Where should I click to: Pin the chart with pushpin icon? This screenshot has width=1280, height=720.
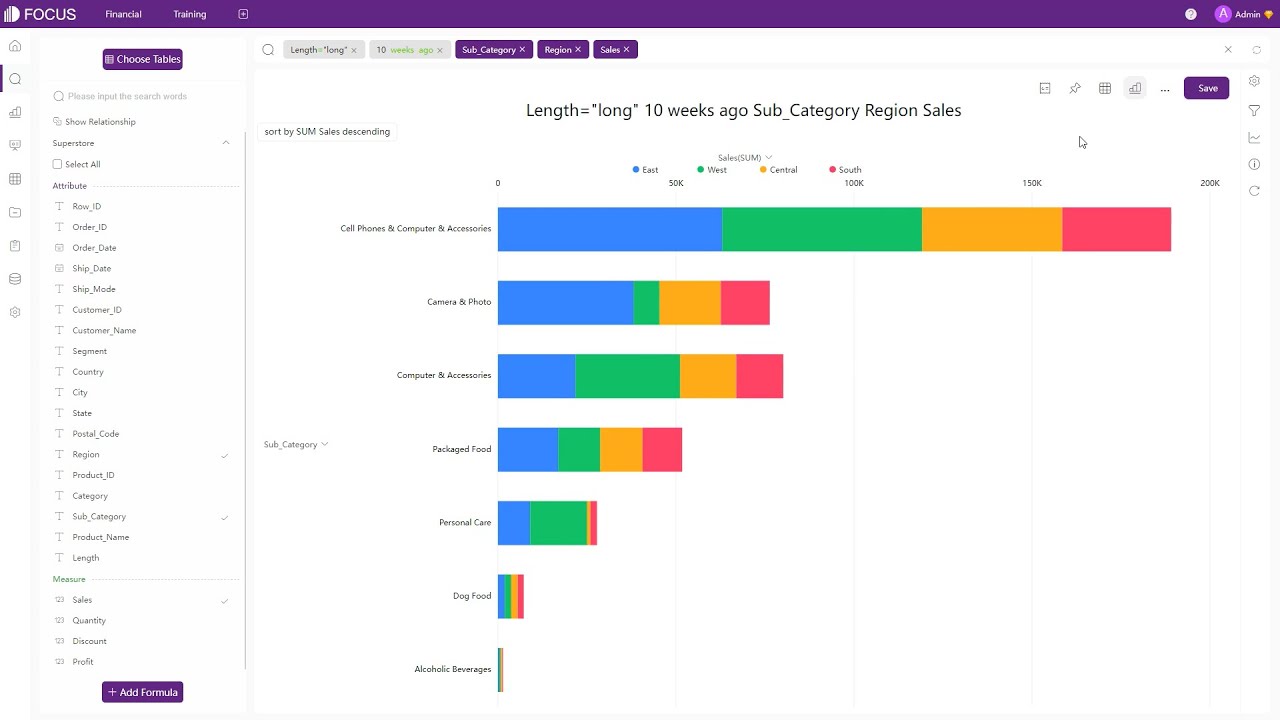point(1075,89)
